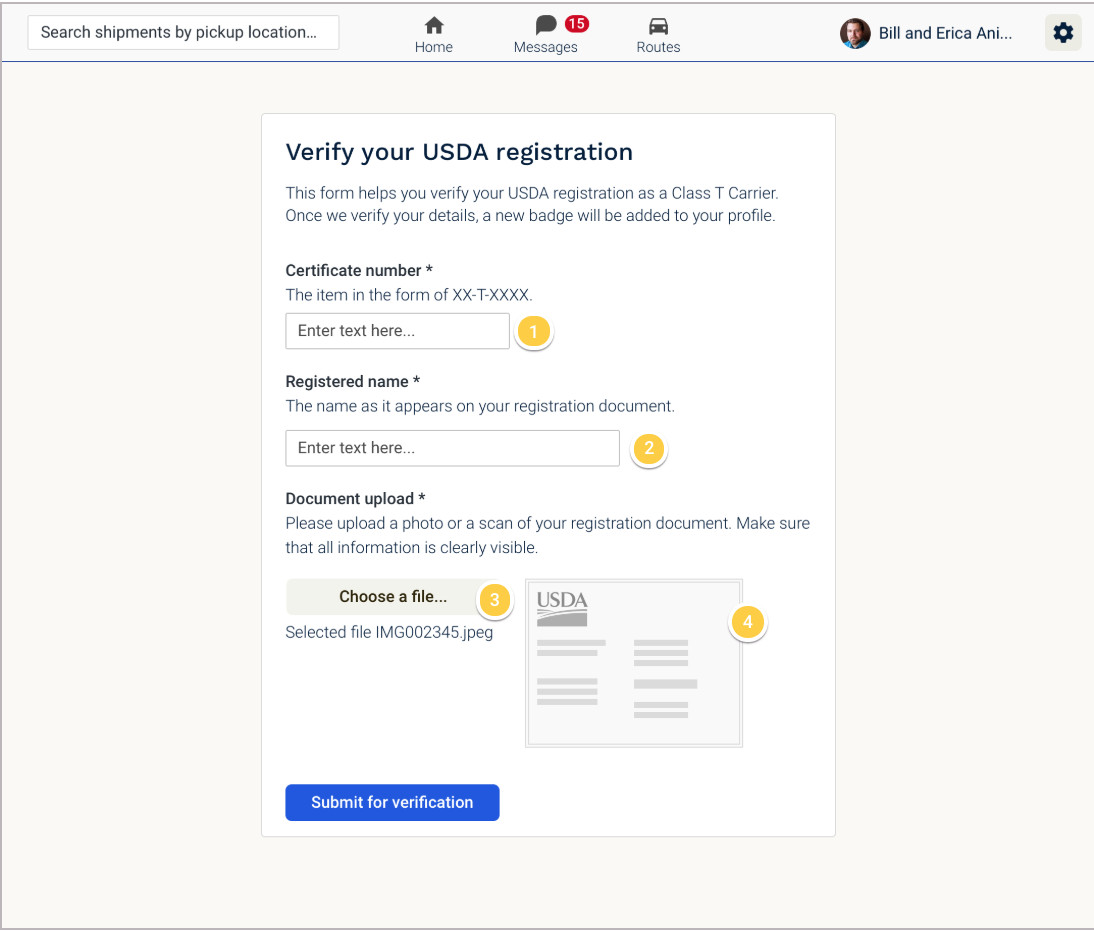The width and height of the screenshot is (1094, 932).
Task: Click the Registered name label
Action: (352, 382)
